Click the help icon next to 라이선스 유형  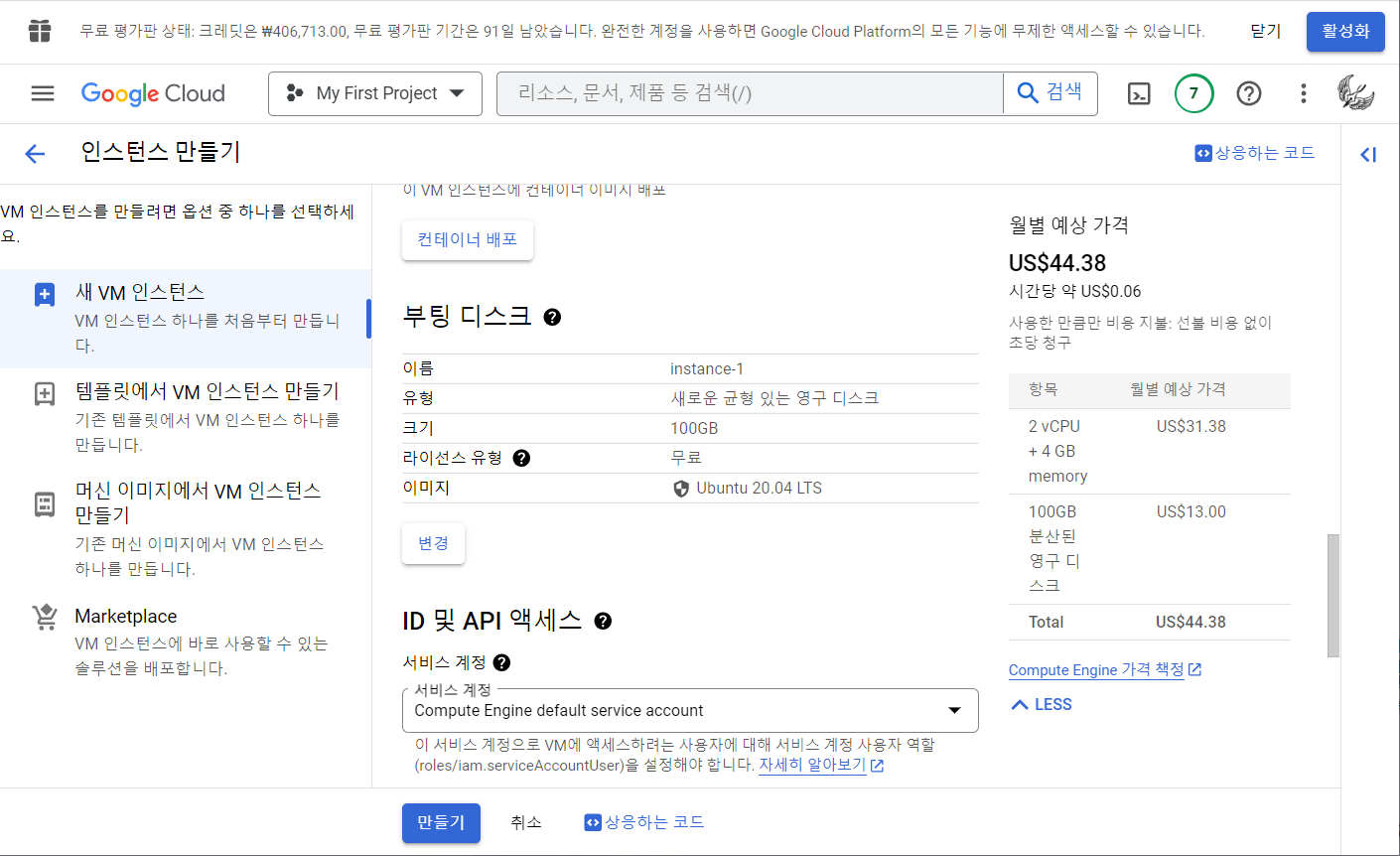tap(521, 458)
